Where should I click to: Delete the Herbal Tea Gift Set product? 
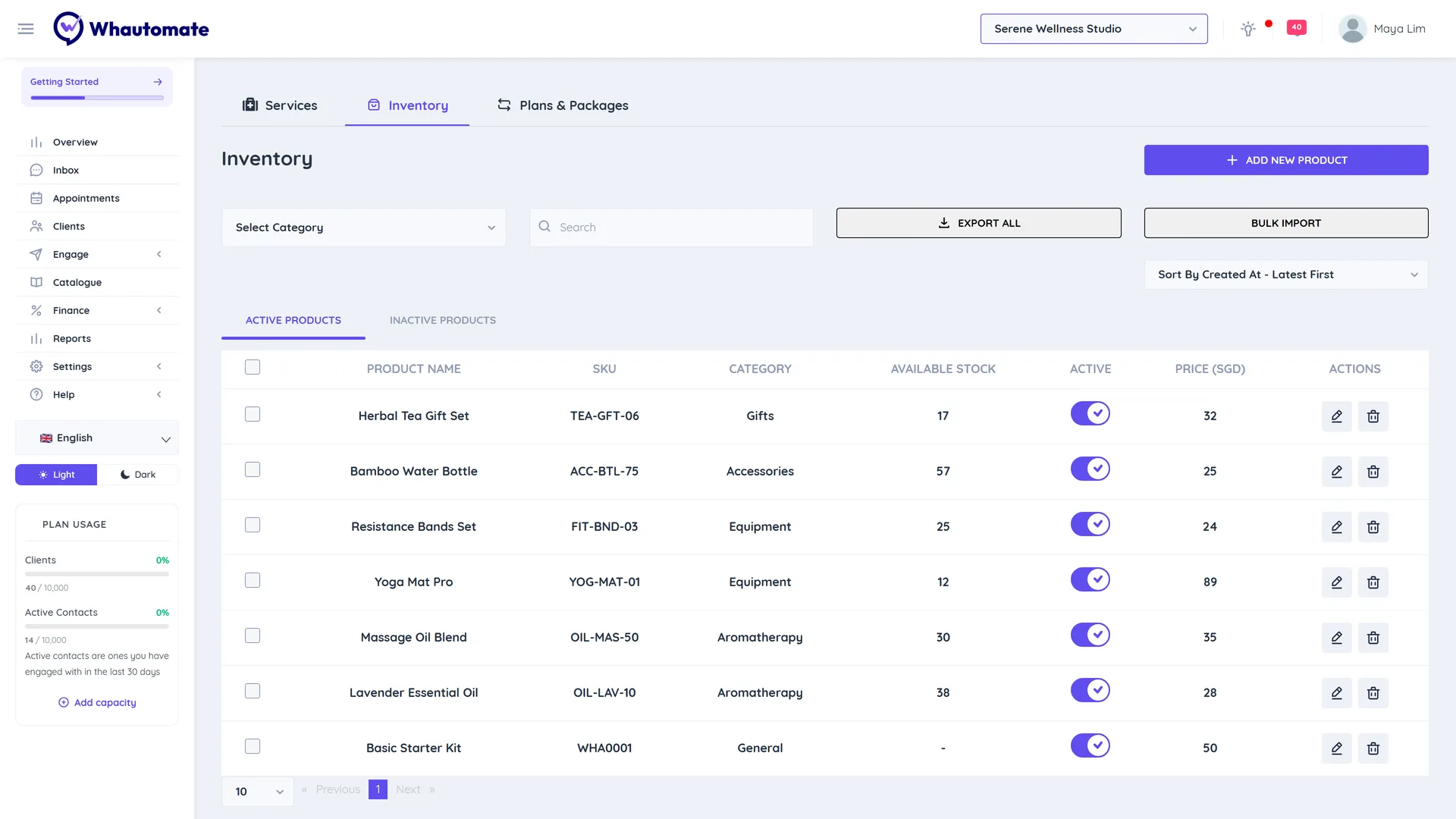pos(1373,416)
